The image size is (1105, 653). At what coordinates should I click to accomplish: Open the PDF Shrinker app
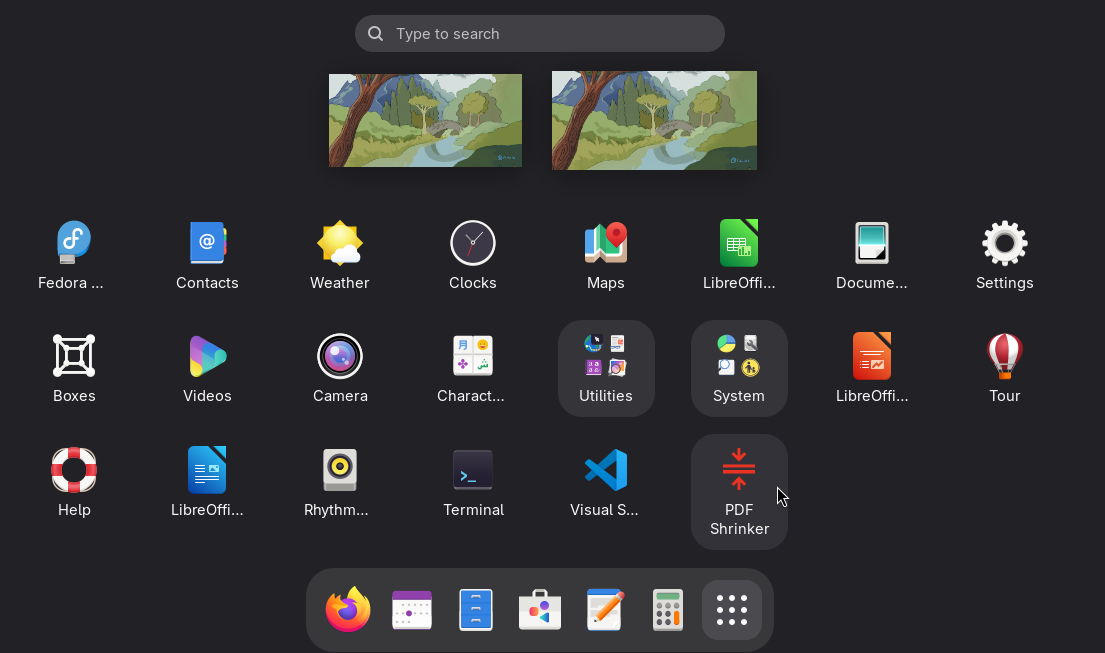point(738,491)
